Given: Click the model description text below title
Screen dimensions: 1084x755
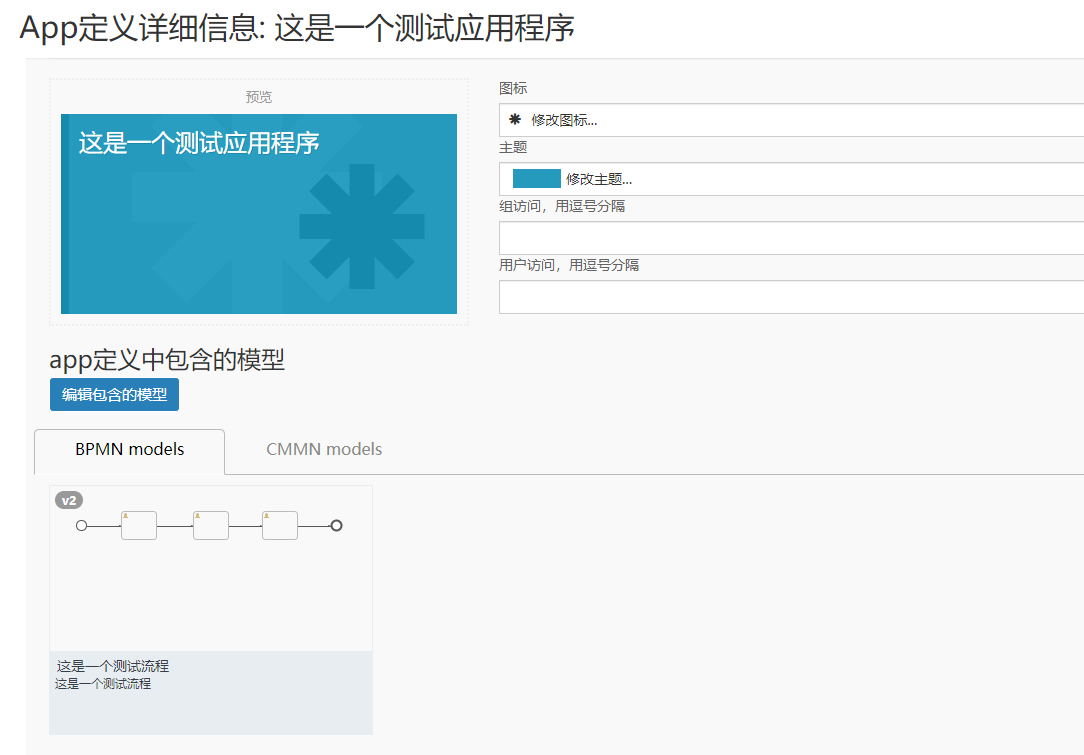Looking at the screenshot, I should [x=103, y=683].
